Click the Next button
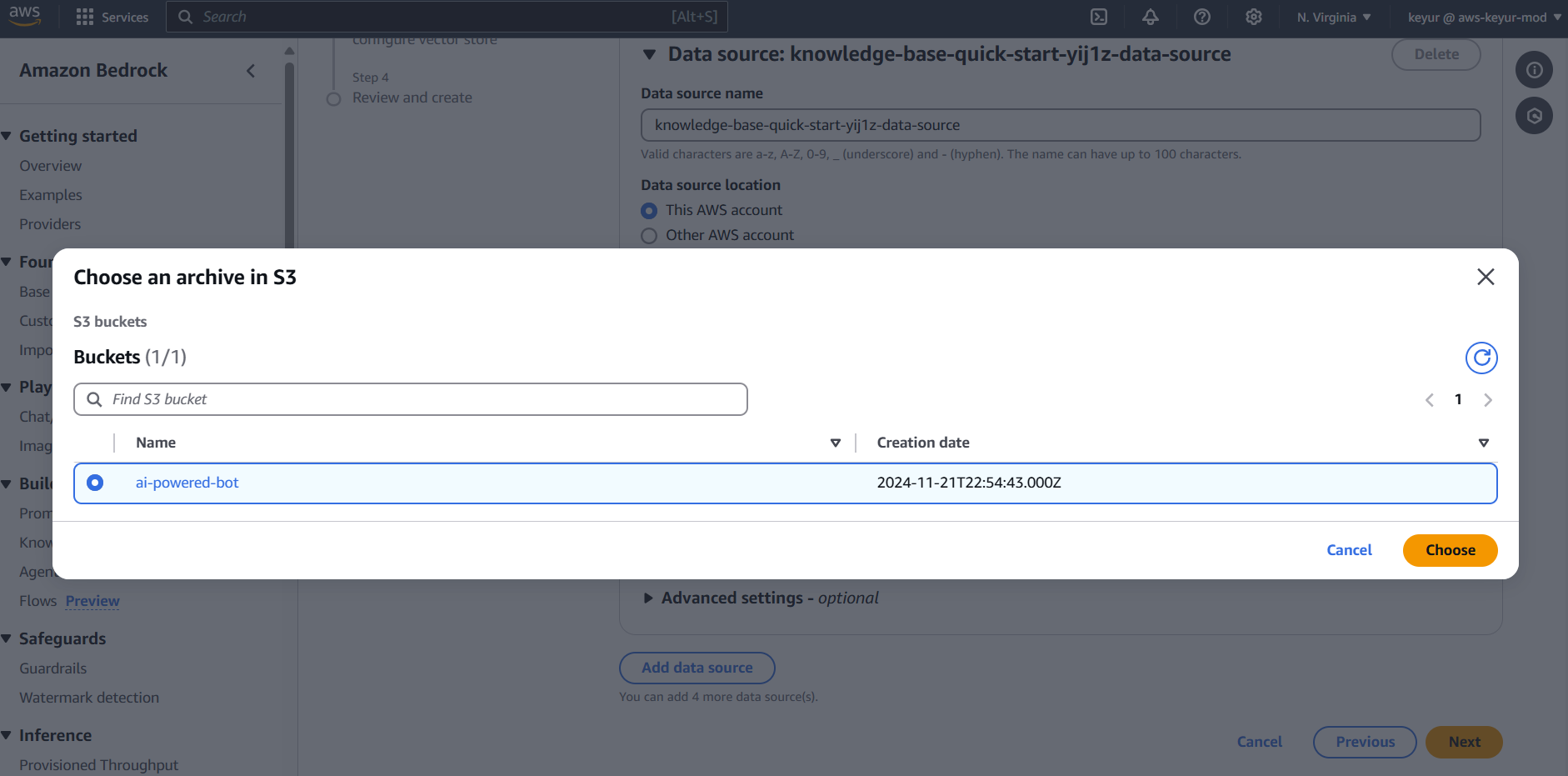 coord(1464,742)
